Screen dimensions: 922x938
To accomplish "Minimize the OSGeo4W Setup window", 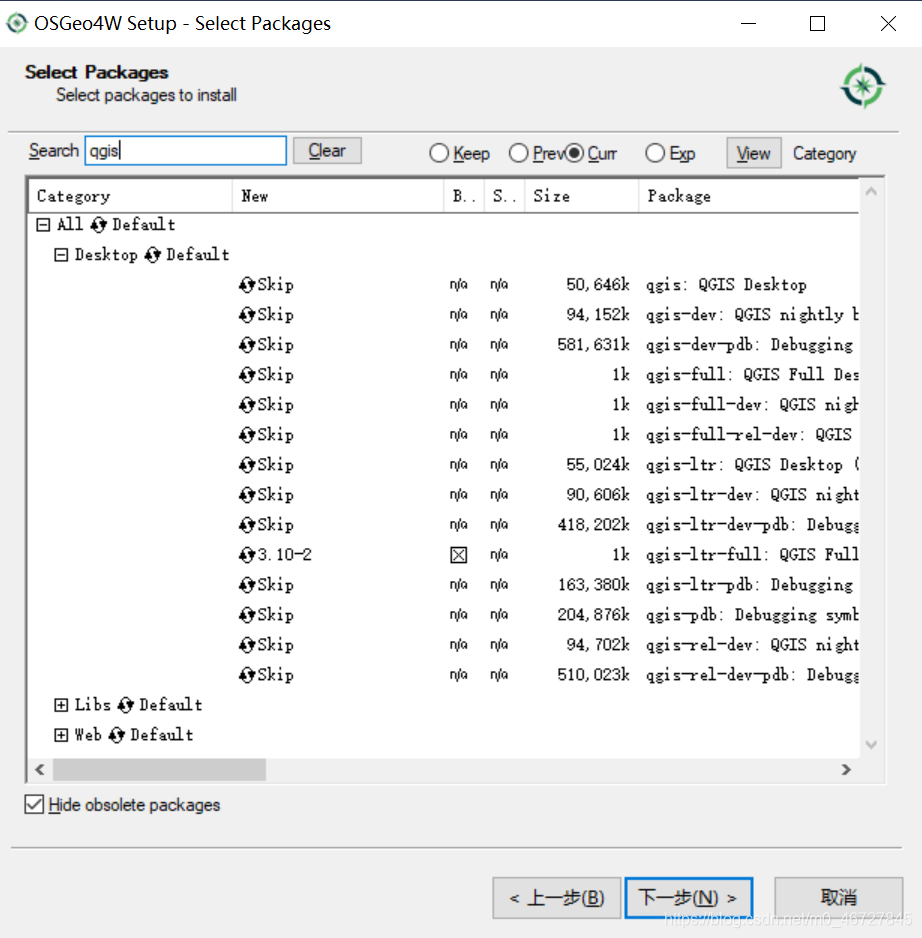I will pos(748,23).
